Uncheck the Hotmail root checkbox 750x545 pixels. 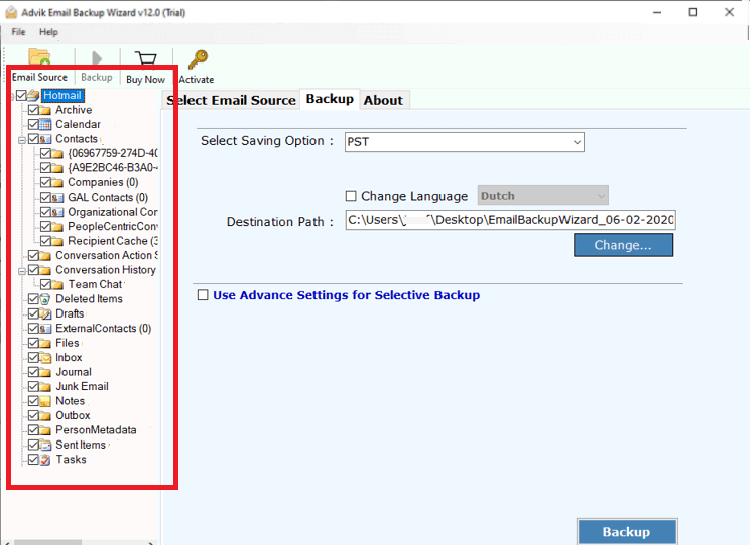point(21,96)
